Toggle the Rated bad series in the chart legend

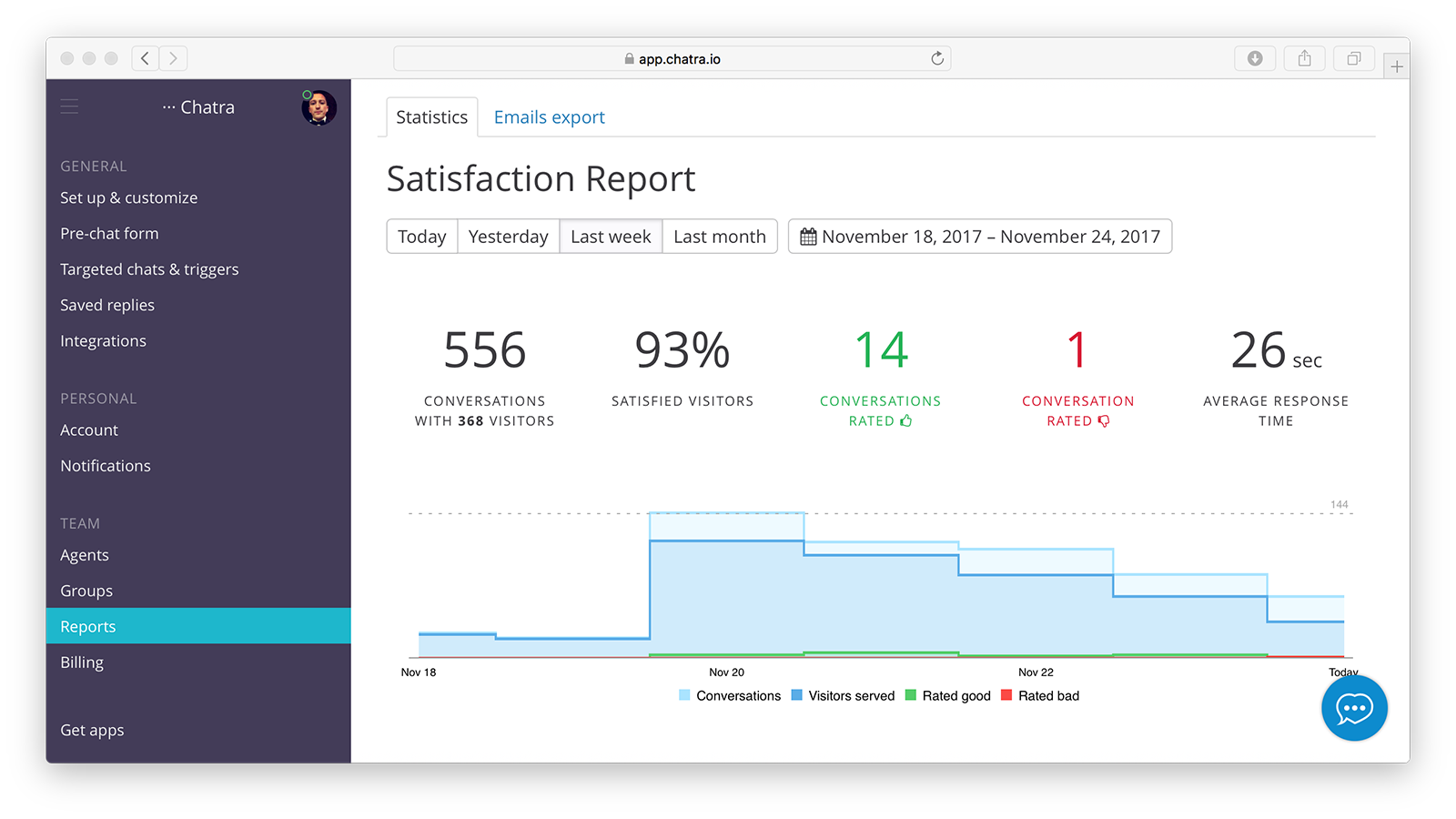coord(1040,695)
